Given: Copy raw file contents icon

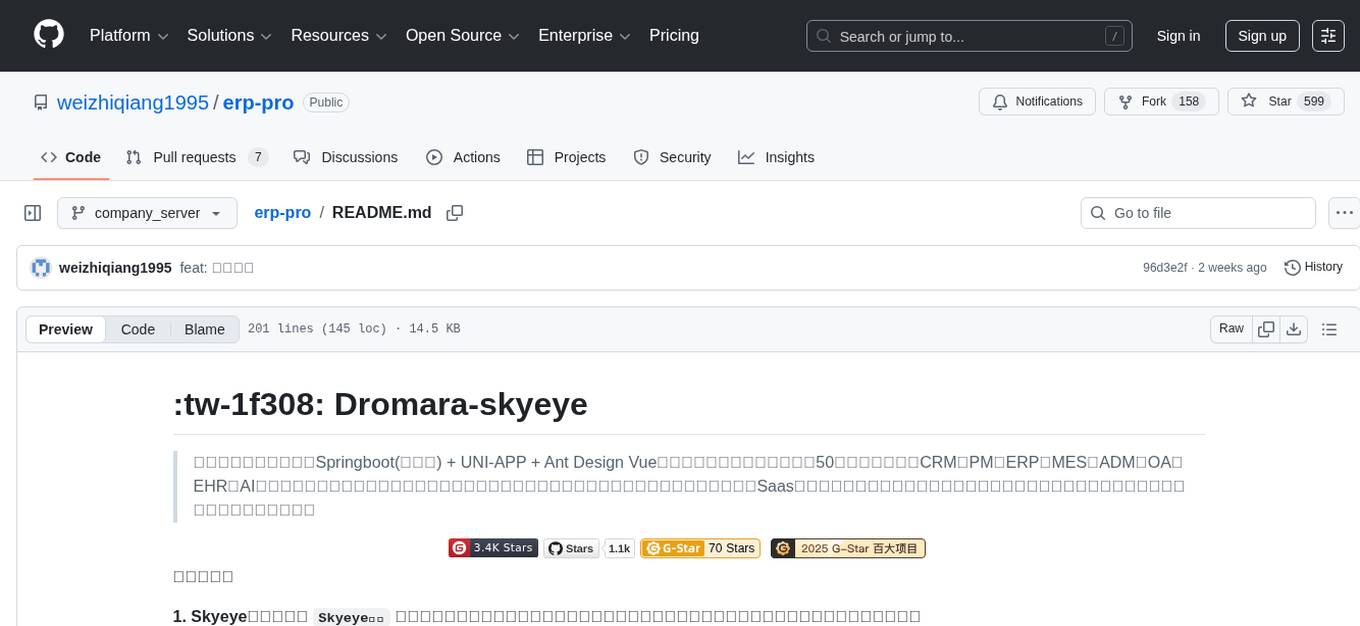Looking at the screenshot, I should (x=1266, y=329).
